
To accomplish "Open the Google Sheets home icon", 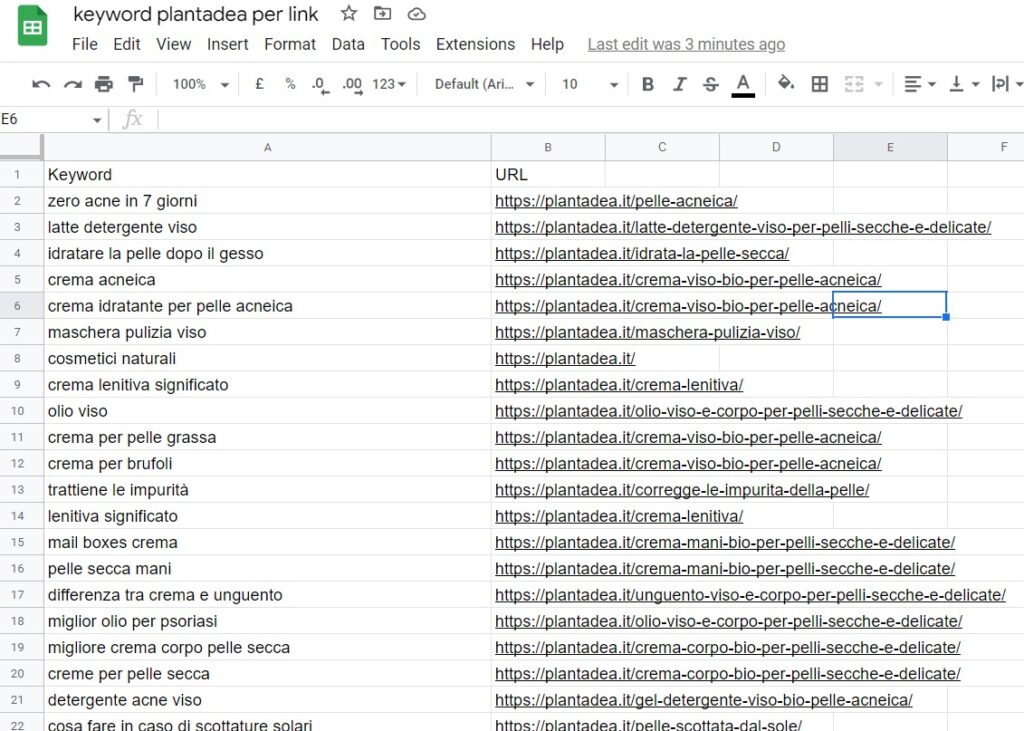I will click(33, 25).
